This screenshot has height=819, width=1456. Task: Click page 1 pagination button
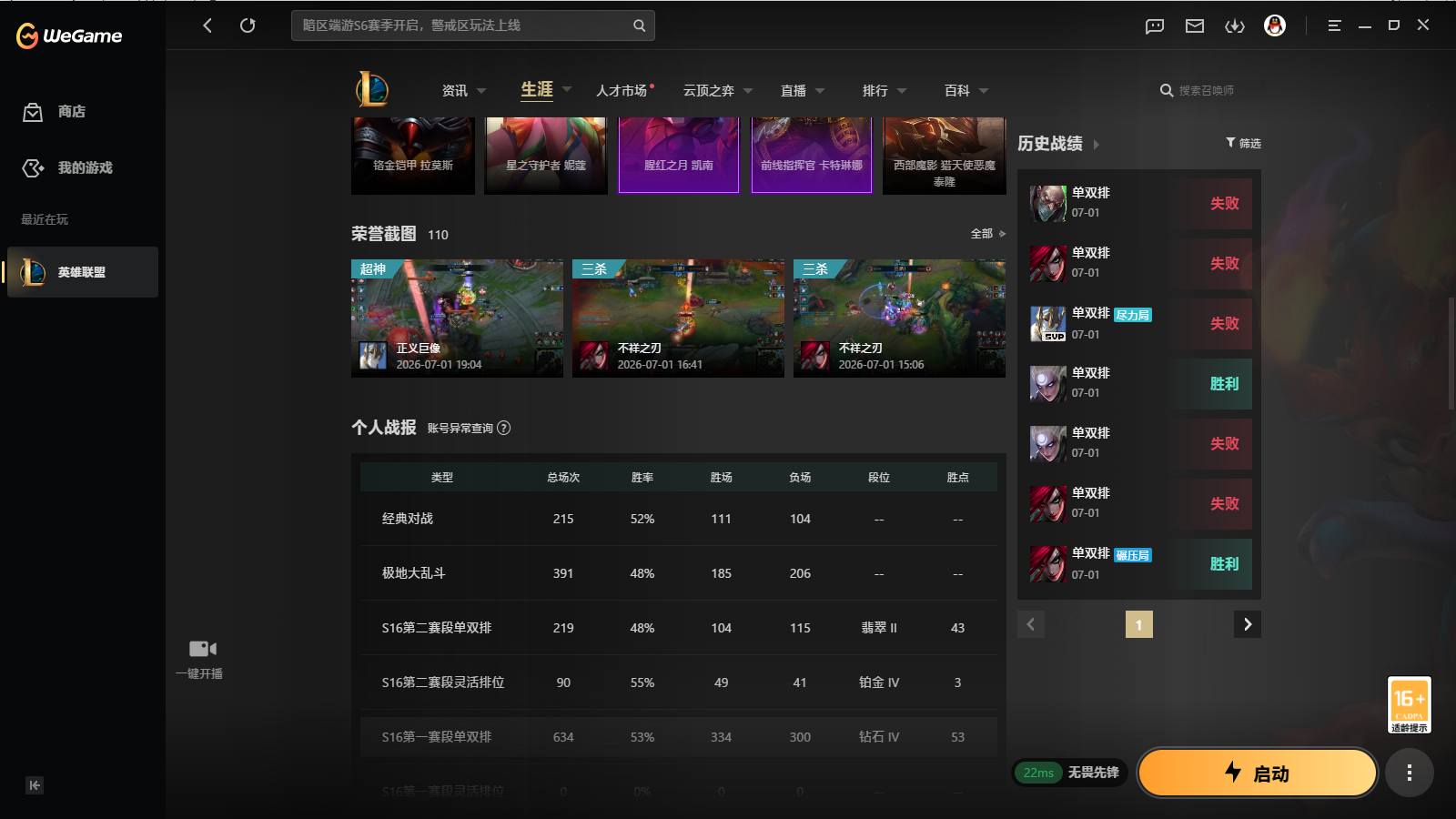click(1139, 624)
